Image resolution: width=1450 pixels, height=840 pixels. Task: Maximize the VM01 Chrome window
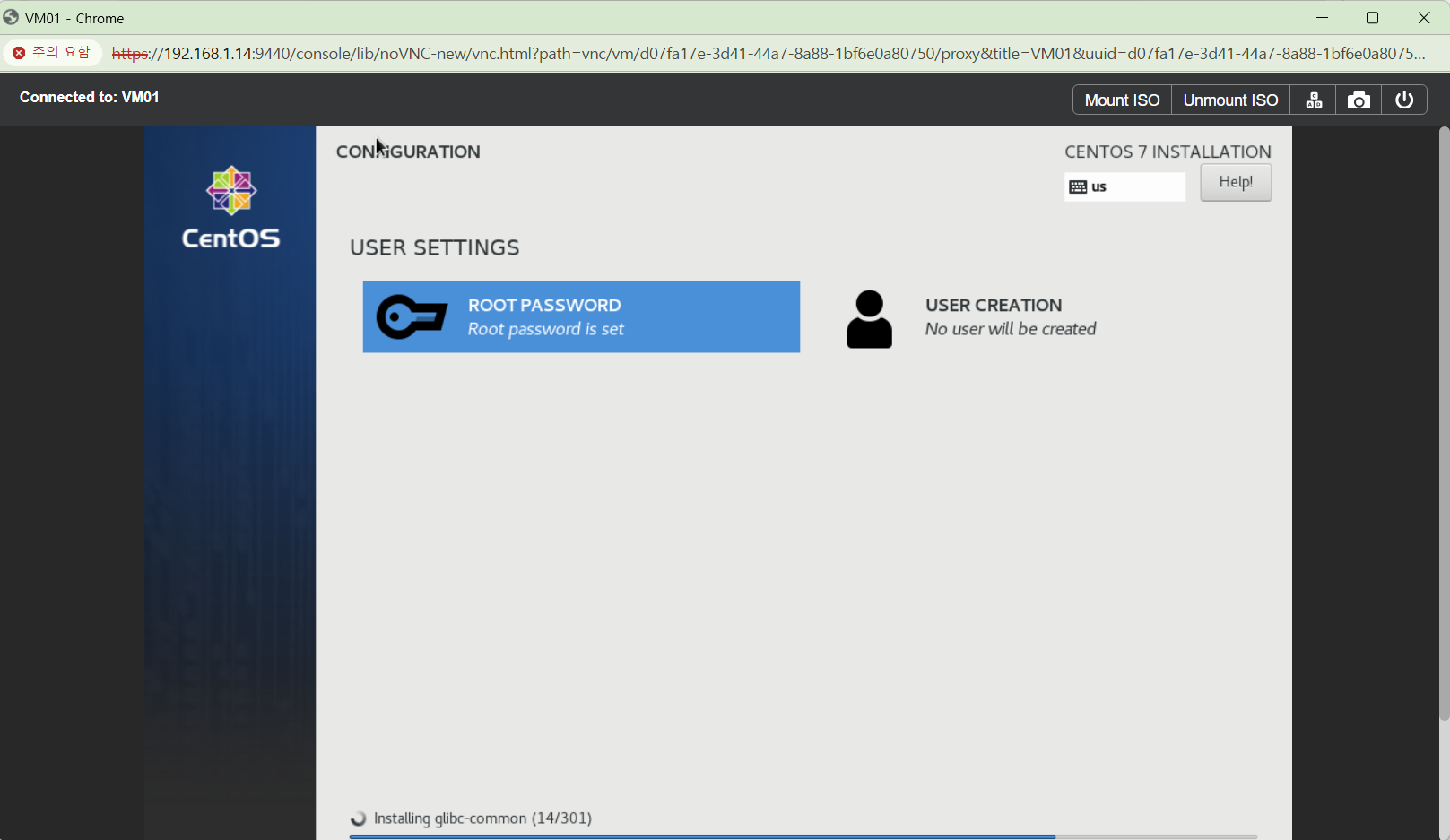[1372, 18]
